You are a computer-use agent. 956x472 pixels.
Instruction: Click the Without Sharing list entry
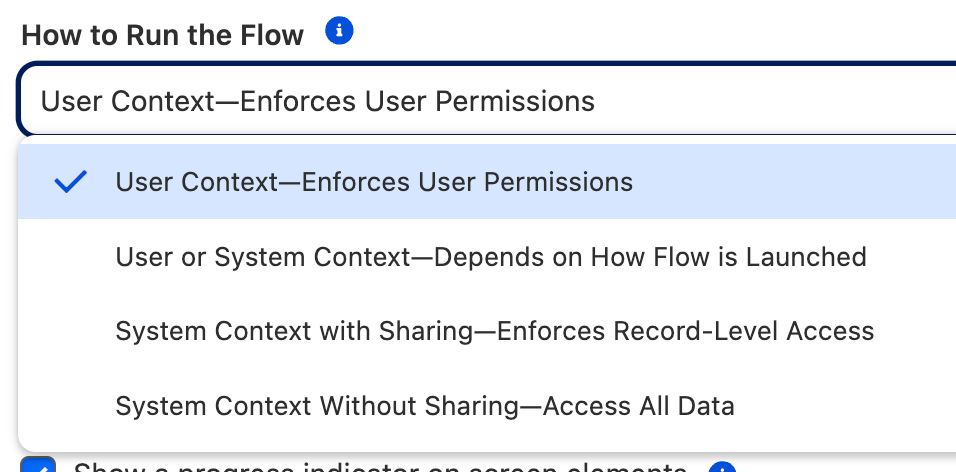(x=487, y=406)
